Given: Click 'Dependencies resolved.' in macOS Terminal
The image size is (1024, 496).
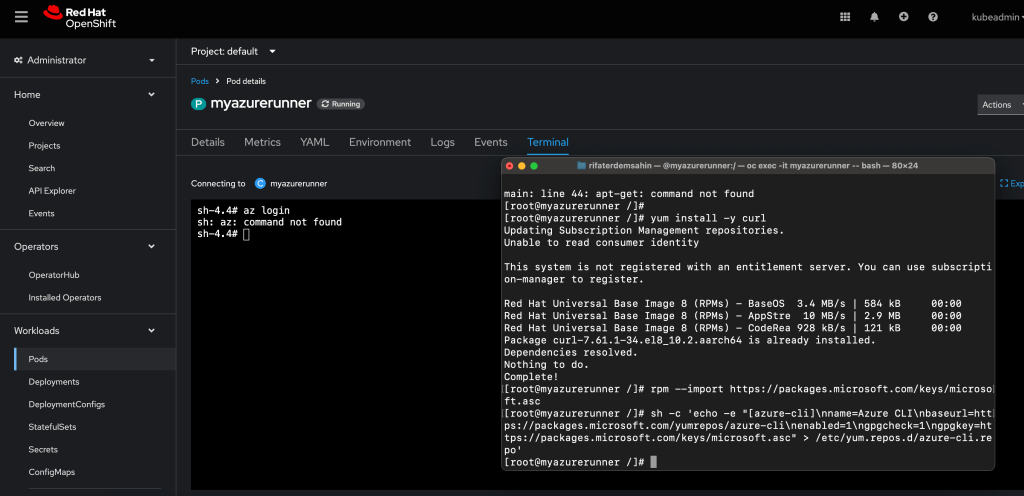Looking at the screenshot, I should pos(571,352).
